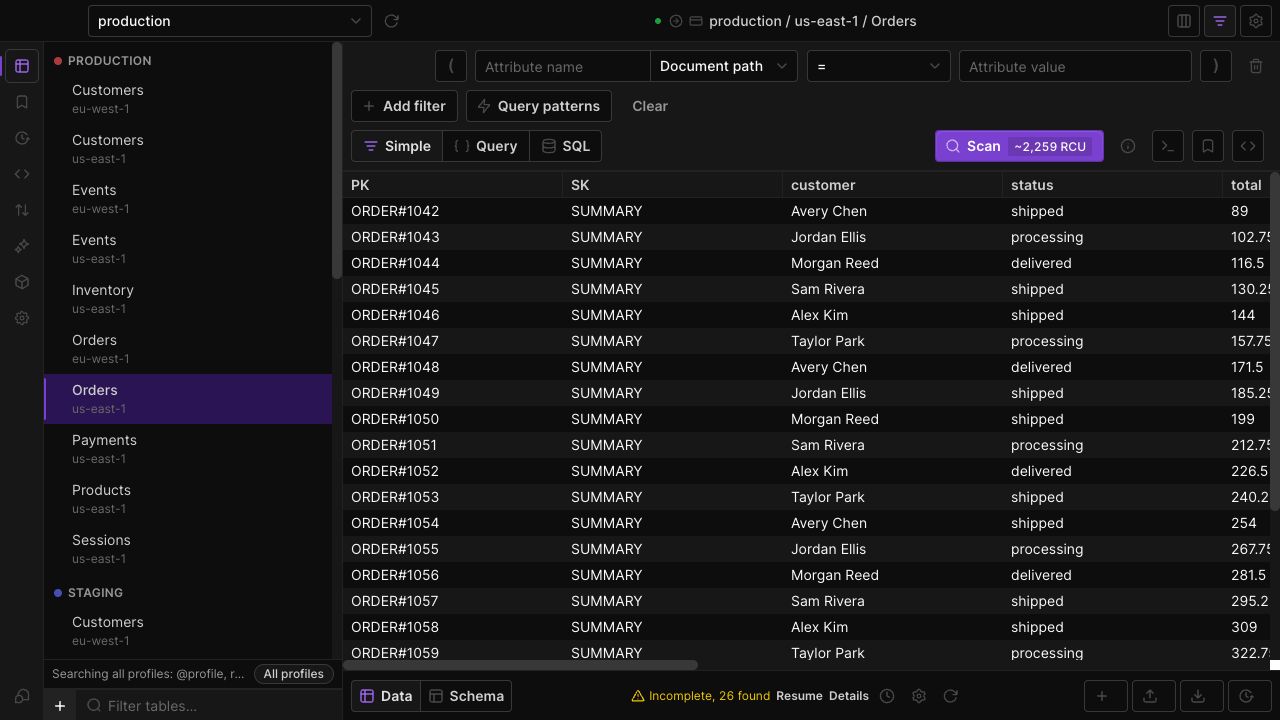This screenshot has width=1280, height=720.
Task: Switch to the Query tab
Action: pos(486,146)
